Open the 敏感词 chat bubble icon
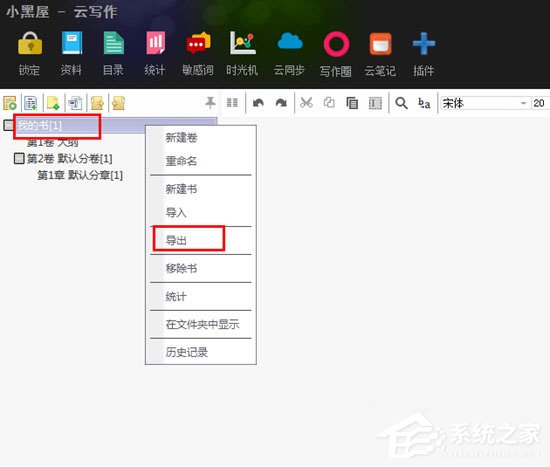This screenshot has width=550, height=467. coord(198,43)
